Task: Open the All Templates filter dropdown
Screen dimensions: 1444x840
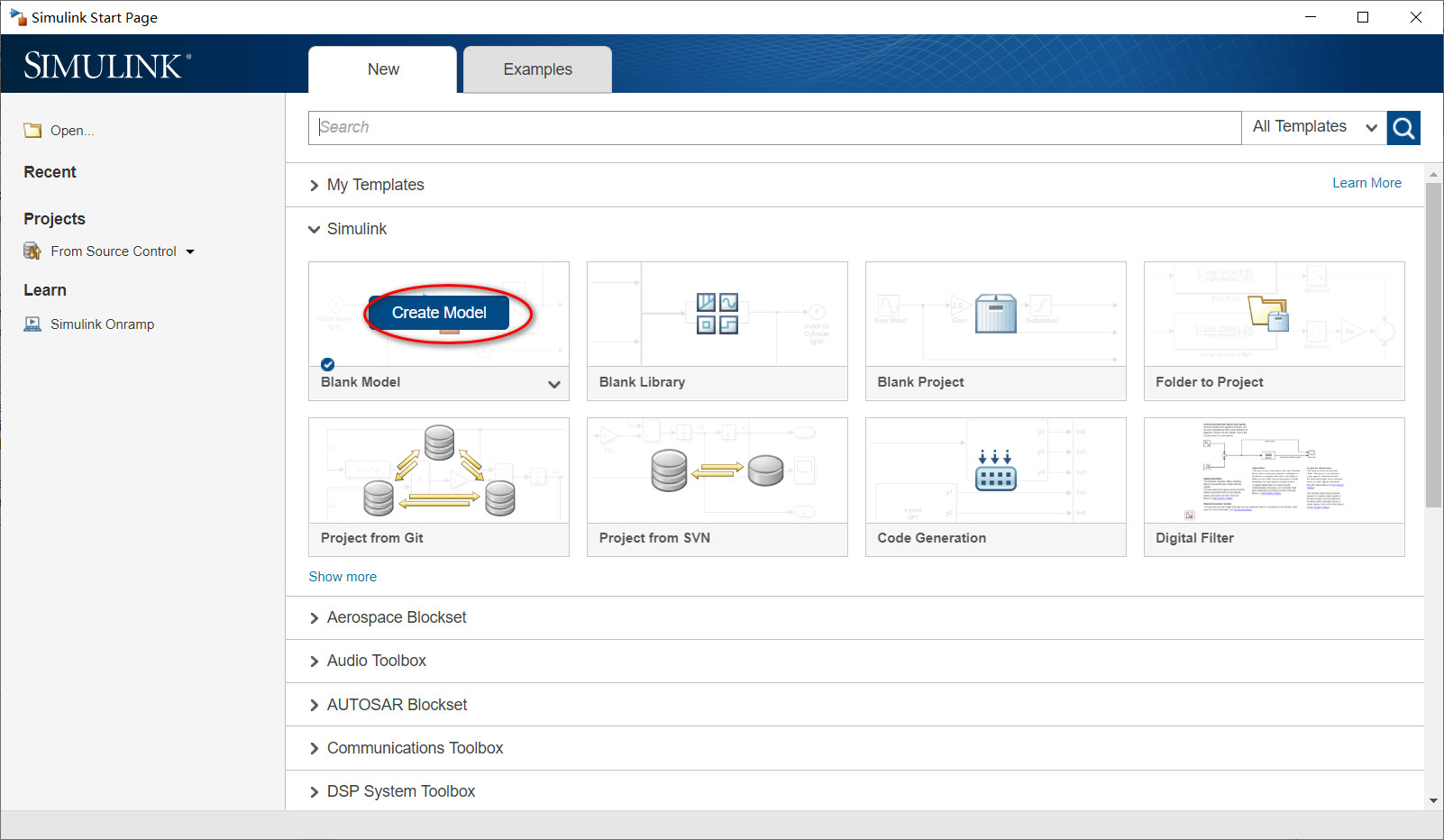Action: (x=1314, y=128)
